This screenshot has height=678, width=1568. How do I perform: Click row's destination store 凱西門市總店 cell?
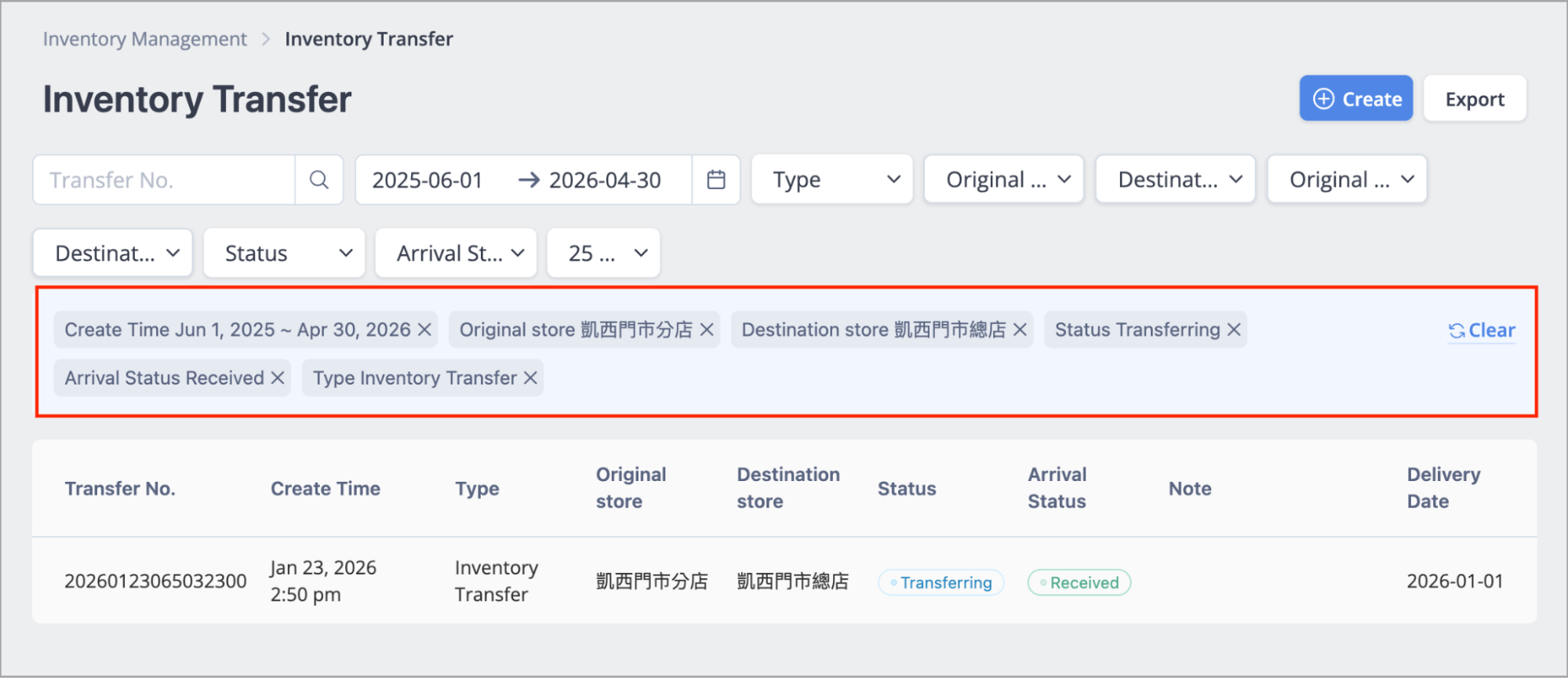pyautogui.click(x=792, y=581)
